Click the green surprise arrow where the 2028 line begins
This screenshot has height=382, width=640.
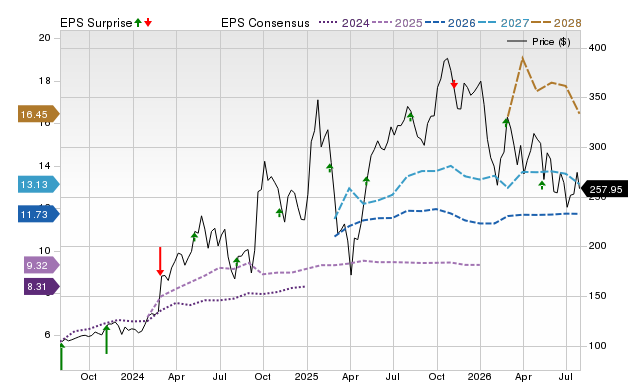pos(506,122)
